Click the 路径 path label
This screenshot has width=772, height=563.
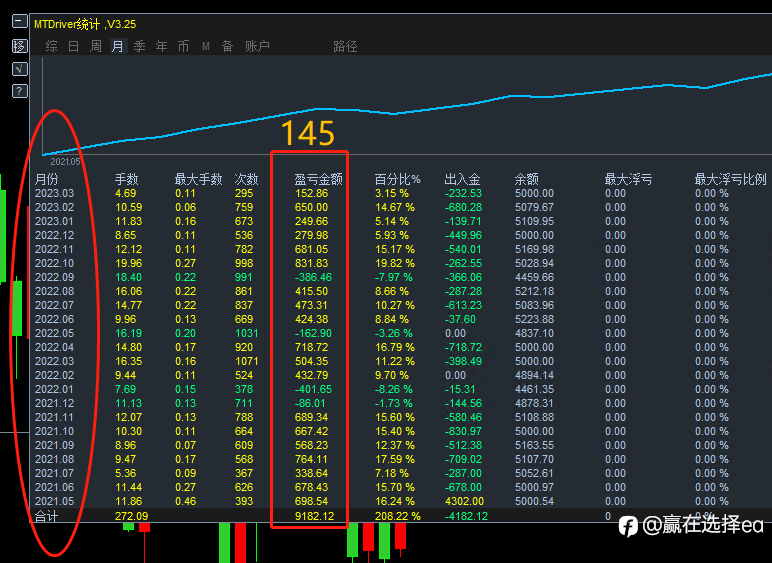pyautogui.click(x=345, y=46)
